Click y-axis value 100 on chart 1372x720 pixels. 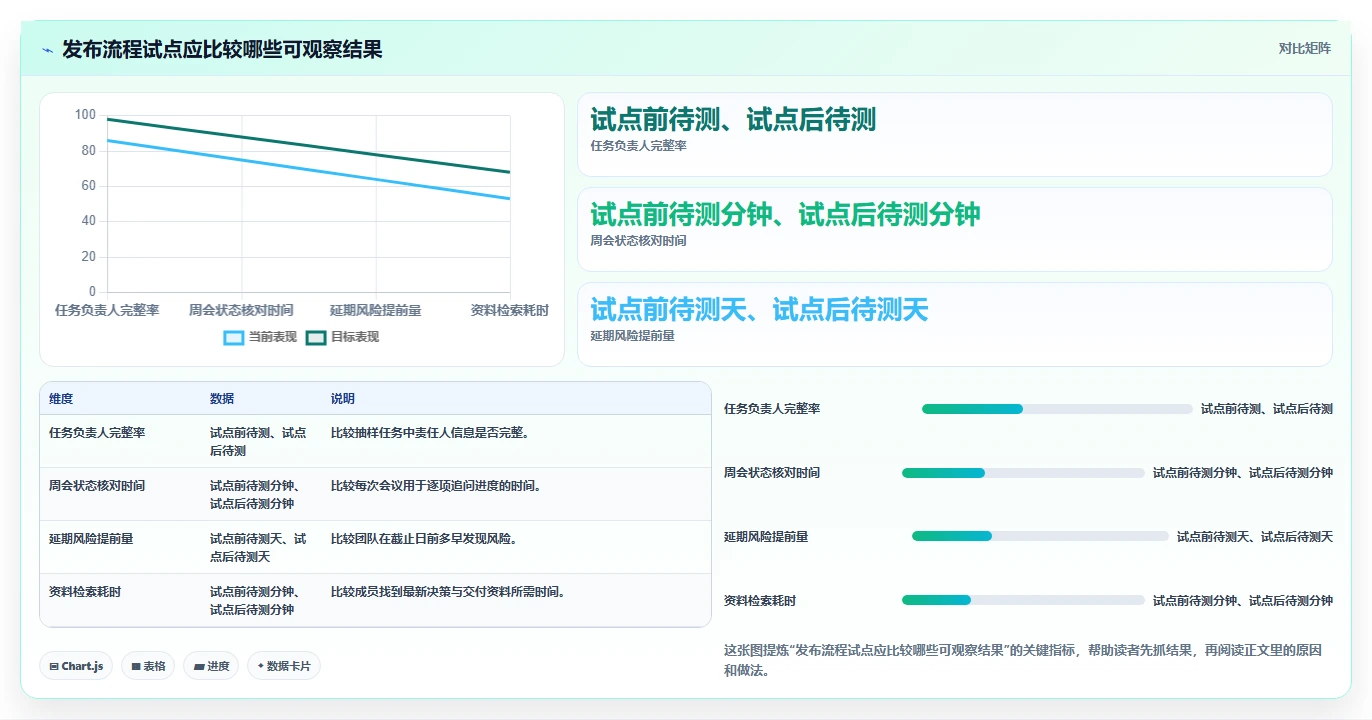pyautogui.click(x=85, y=115)
